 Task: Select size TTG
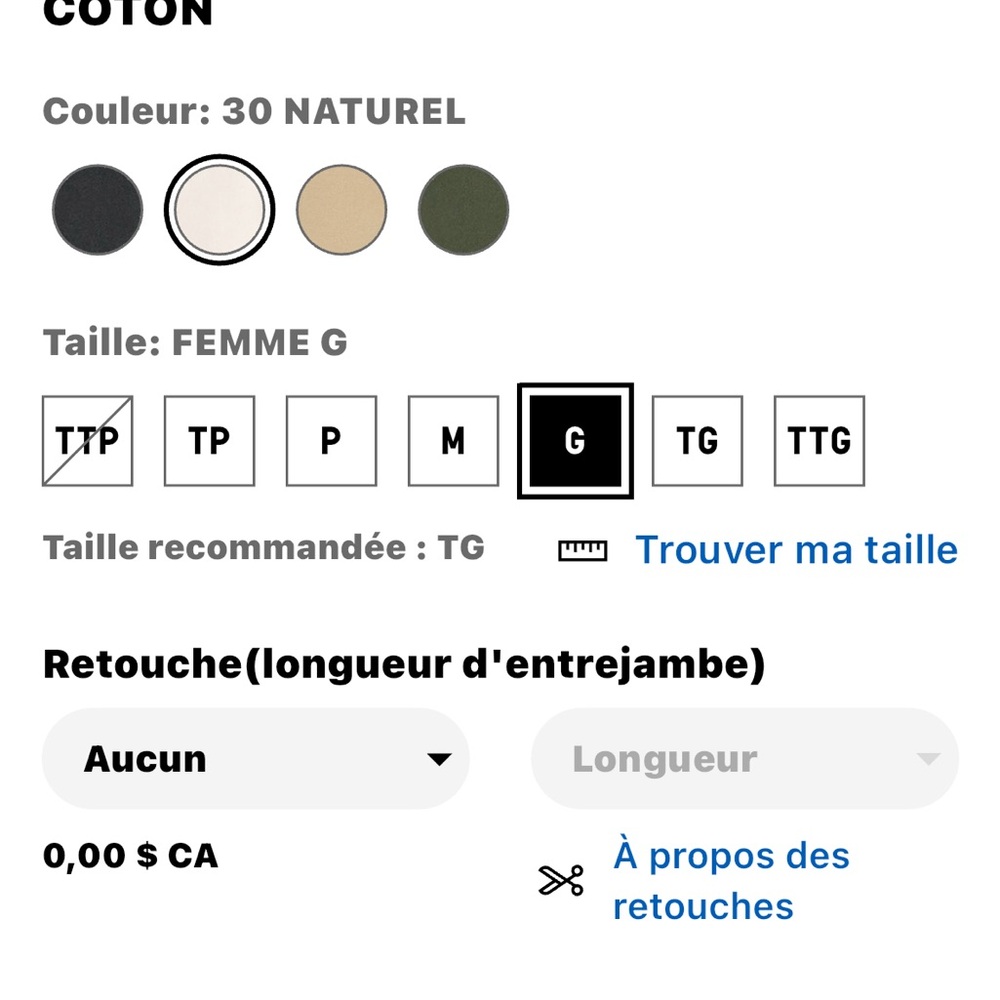click(x=820, y=441)
